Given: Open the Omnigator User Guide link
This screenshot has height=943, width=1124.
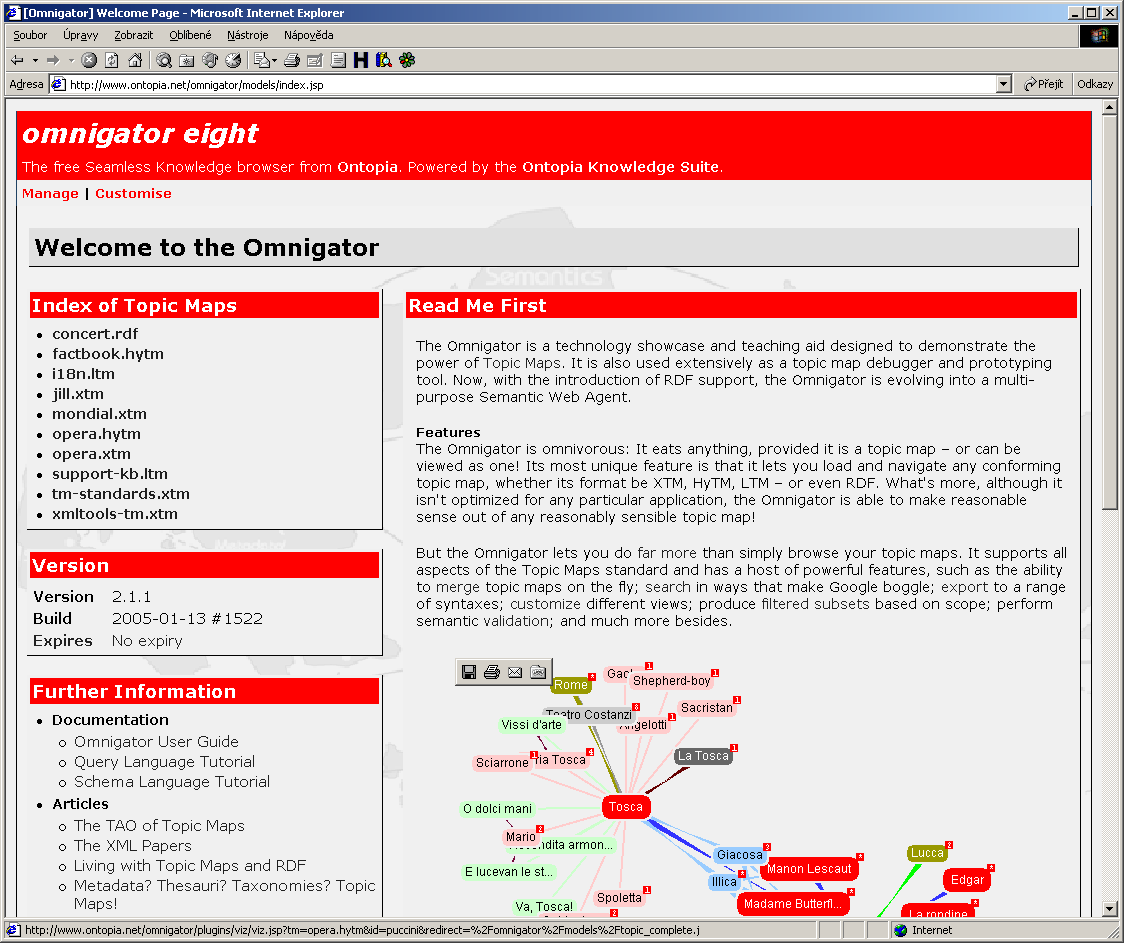Looking at the screenshot, I should (x=156, y=742).
